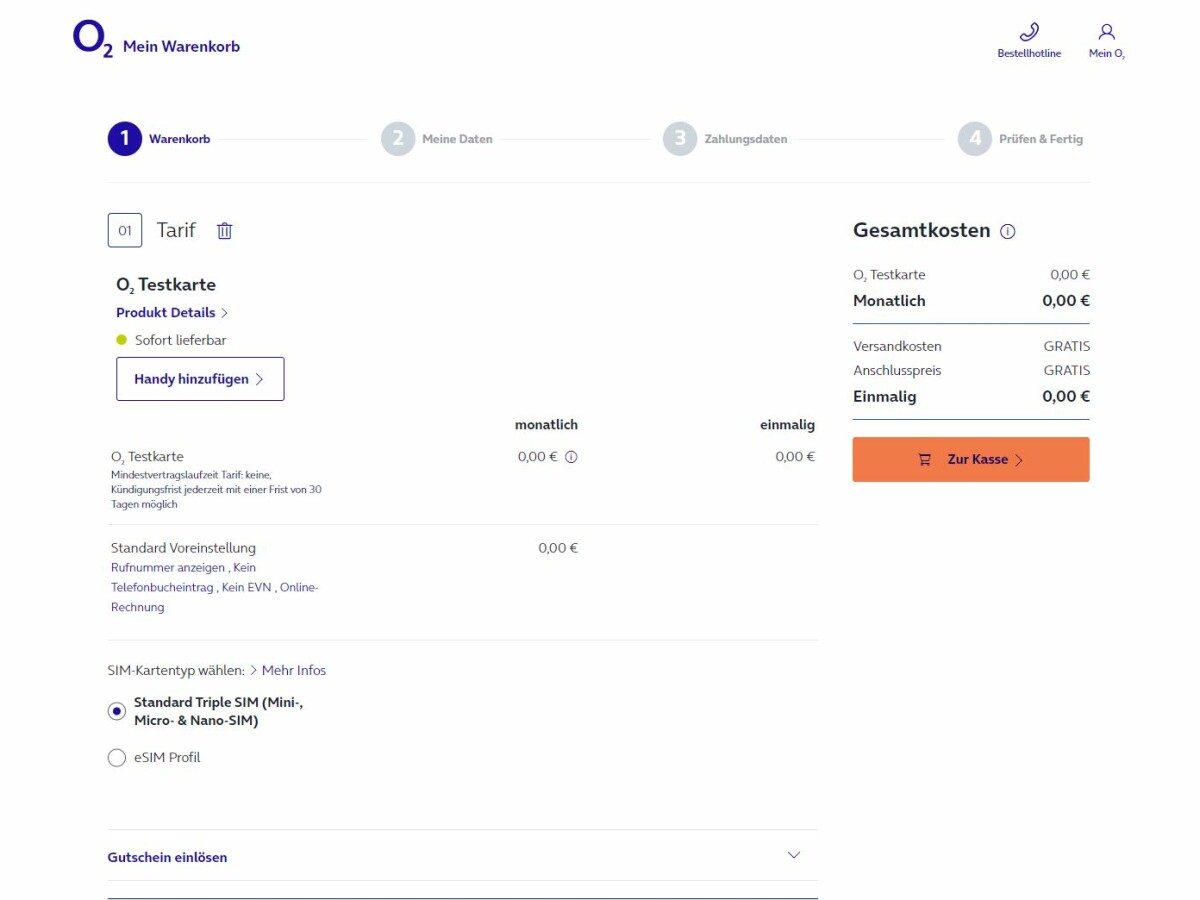Proceed with Zur Kasse button

click(x=970, y=460)
